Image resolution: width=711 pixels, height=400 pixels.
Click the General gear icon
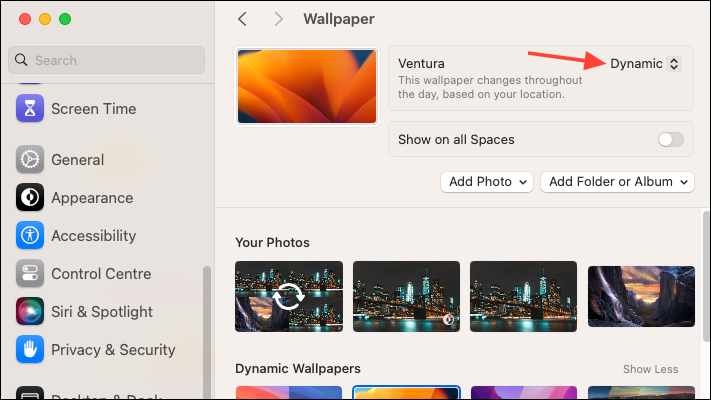pyautogui.click(x=30, y=159)
